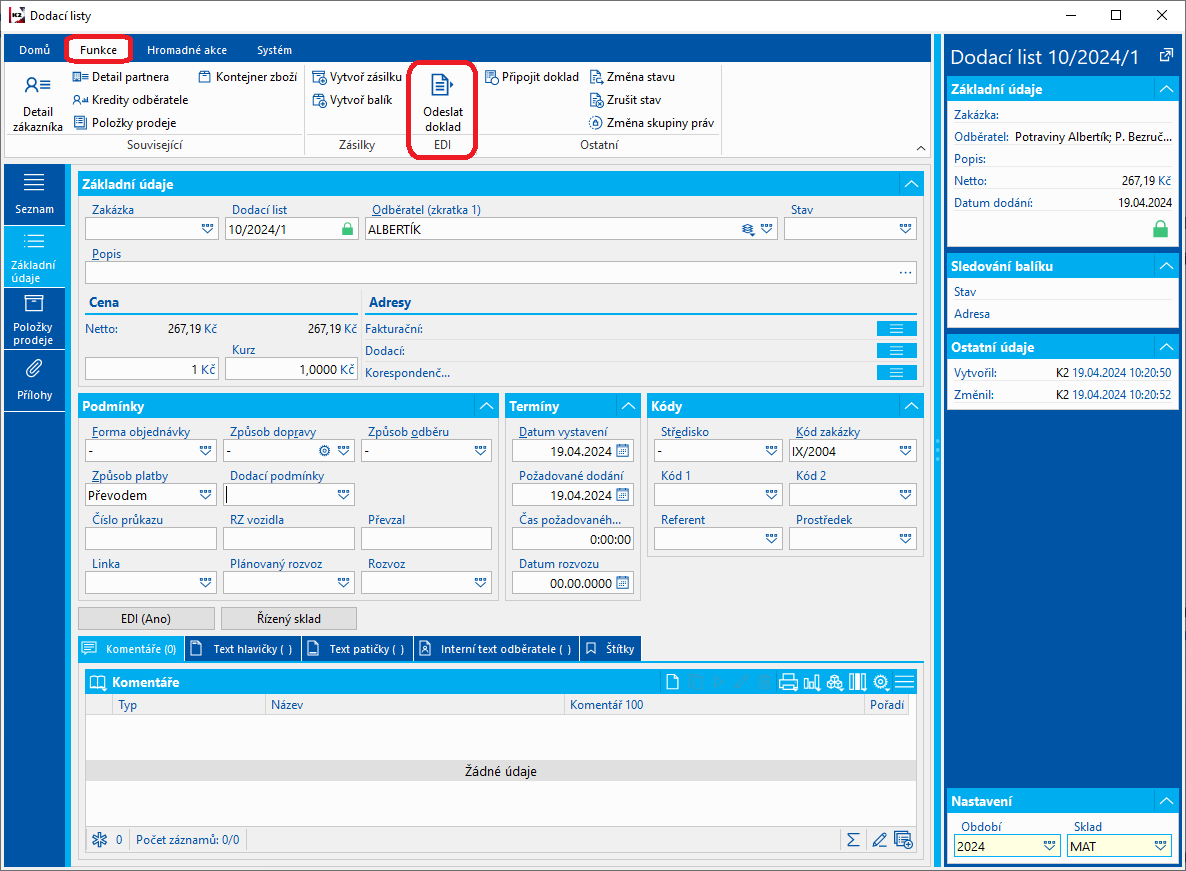Click print icon in Komentáře toolbar
The height and width of the screenshot is (871, 1186).
(788, 682)
